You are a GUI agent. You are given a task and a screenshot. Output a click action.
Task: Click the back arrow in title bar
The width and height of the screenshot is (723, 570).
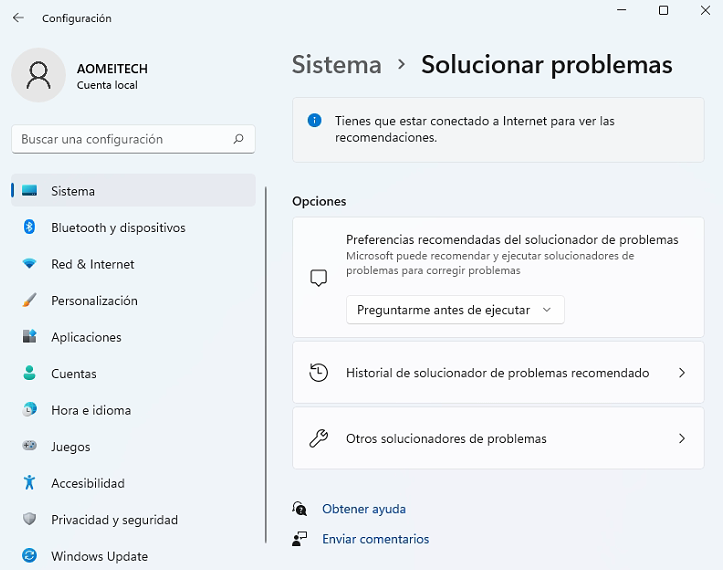coord(18,18)
